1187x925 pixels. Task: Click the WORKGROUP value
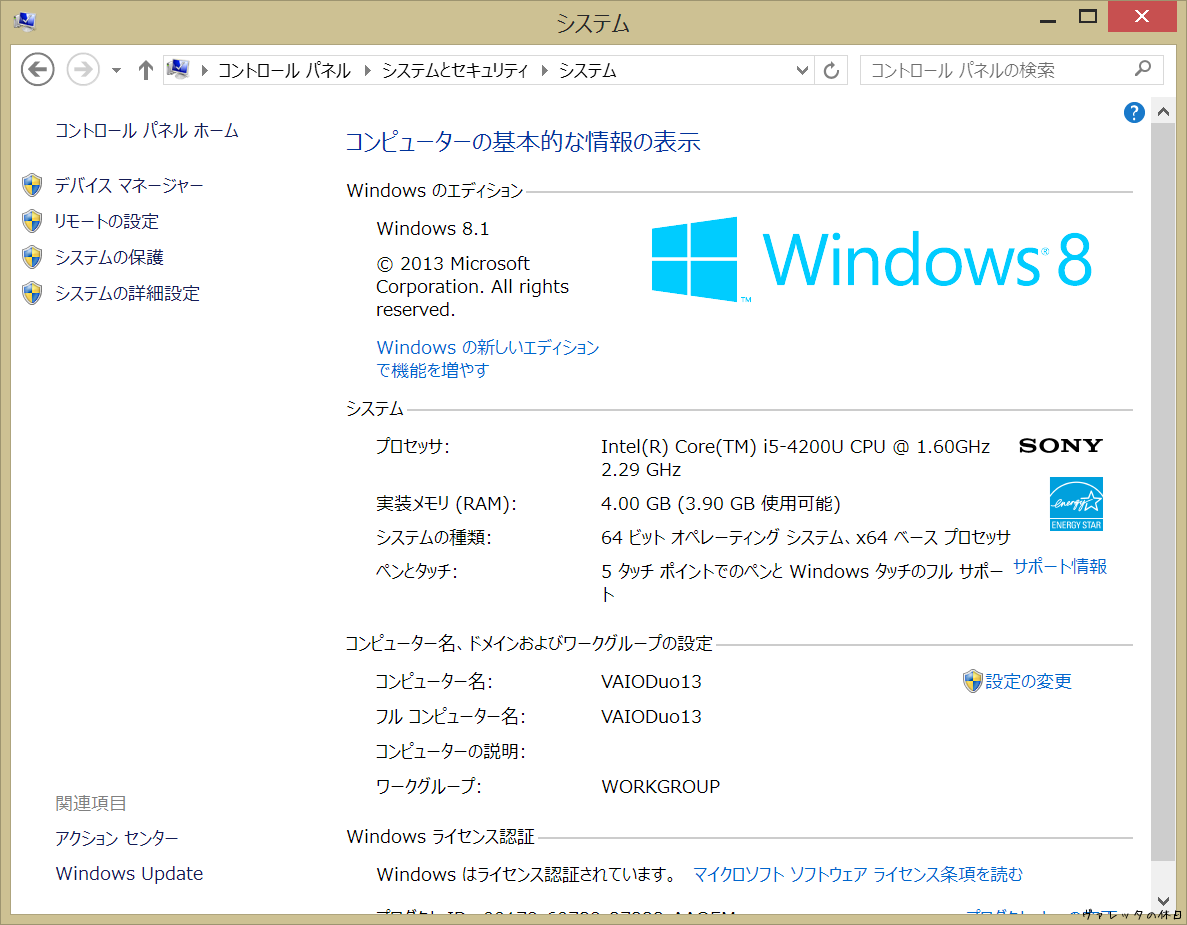(x=660, y=786)
